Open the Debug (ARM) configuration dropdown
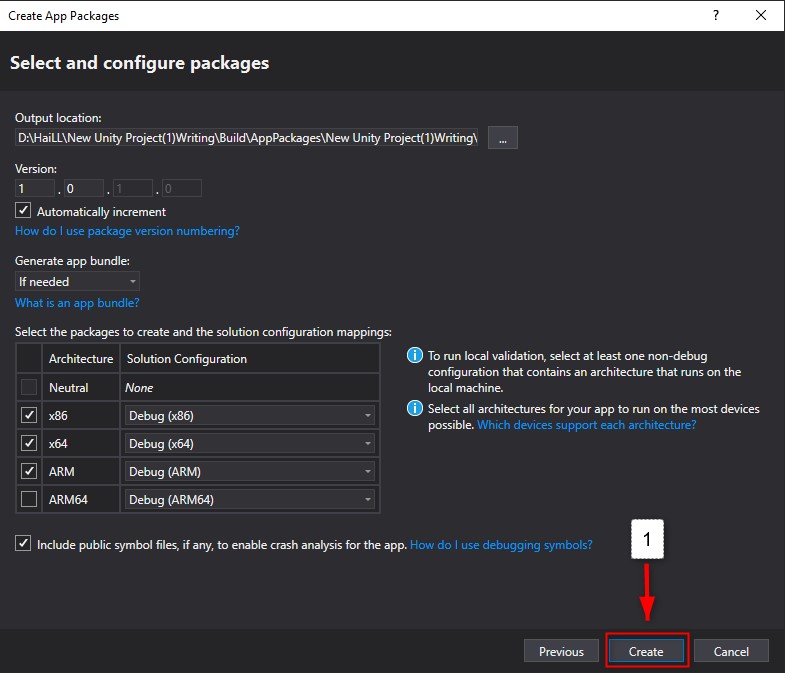This screenshot has width=785, height=673. 250,472
